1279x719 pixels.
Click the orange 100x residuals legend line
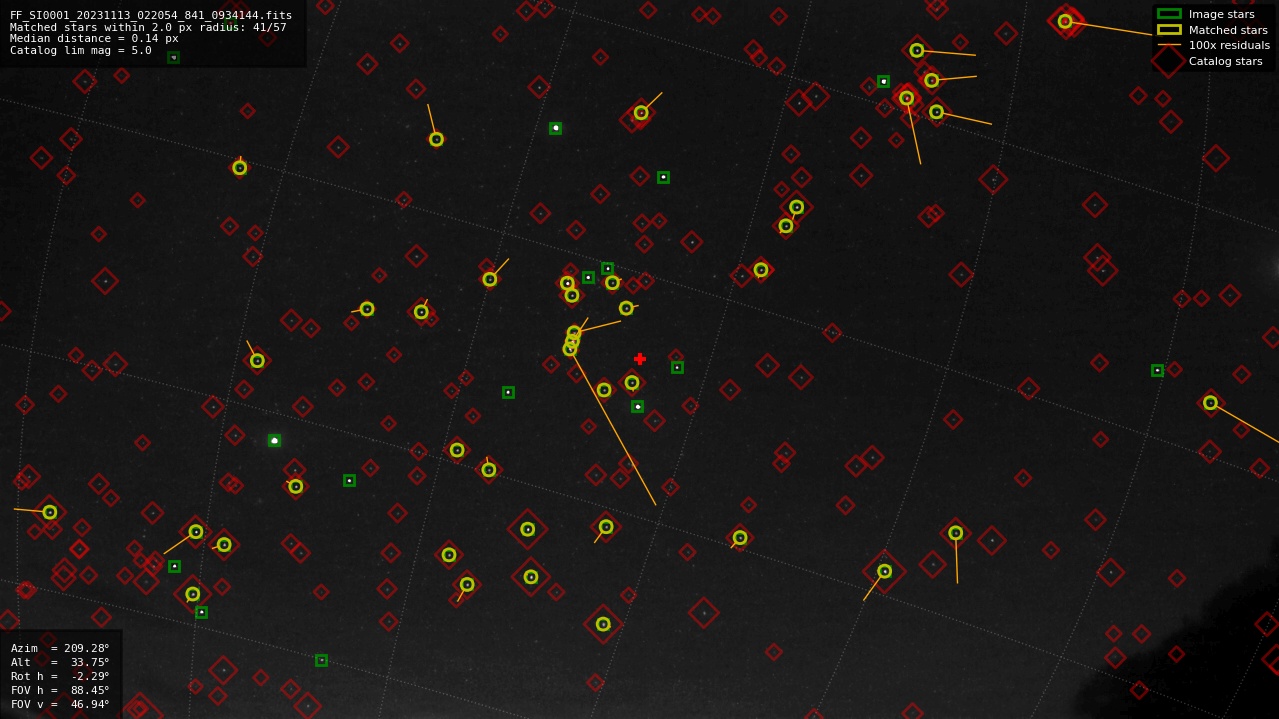pyautogui.click(x=1169, y=45)
